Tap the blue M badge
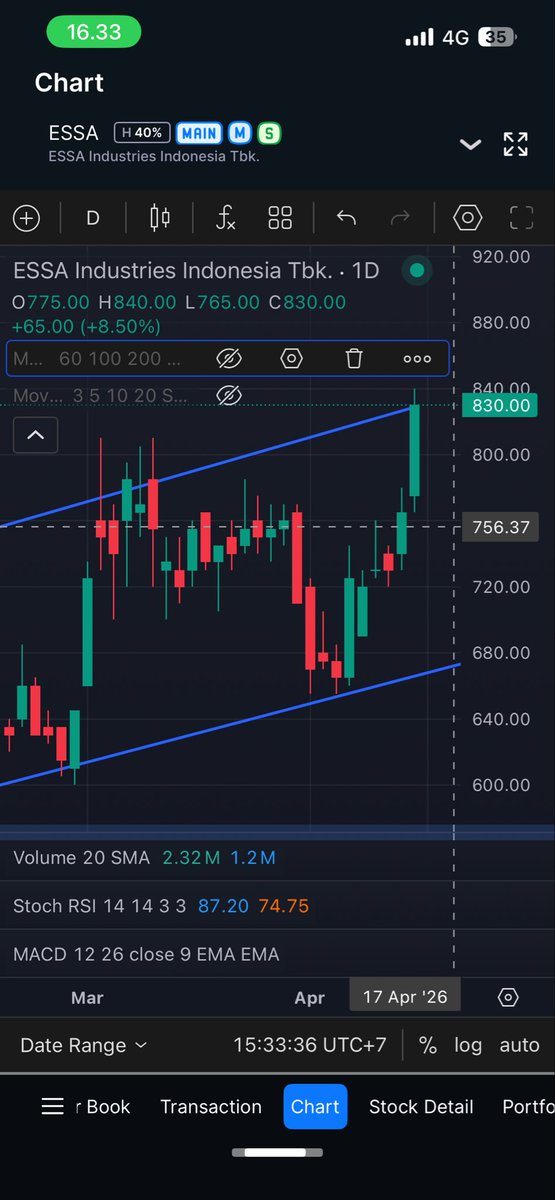Viewport: 555px width, 1200px height. coord(239,132)
